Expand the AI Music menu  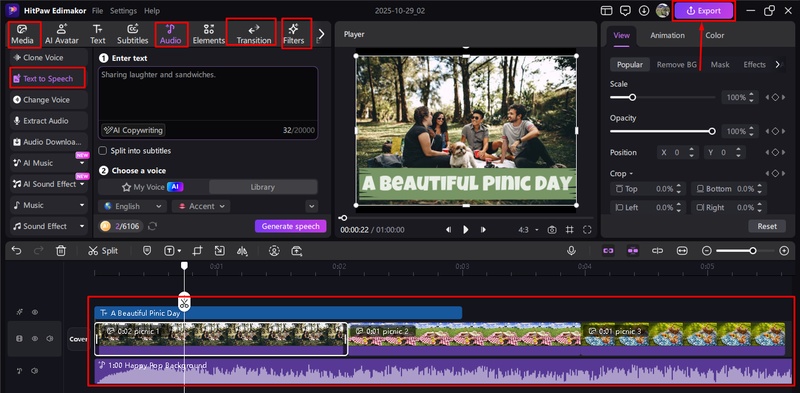point(81,163)
